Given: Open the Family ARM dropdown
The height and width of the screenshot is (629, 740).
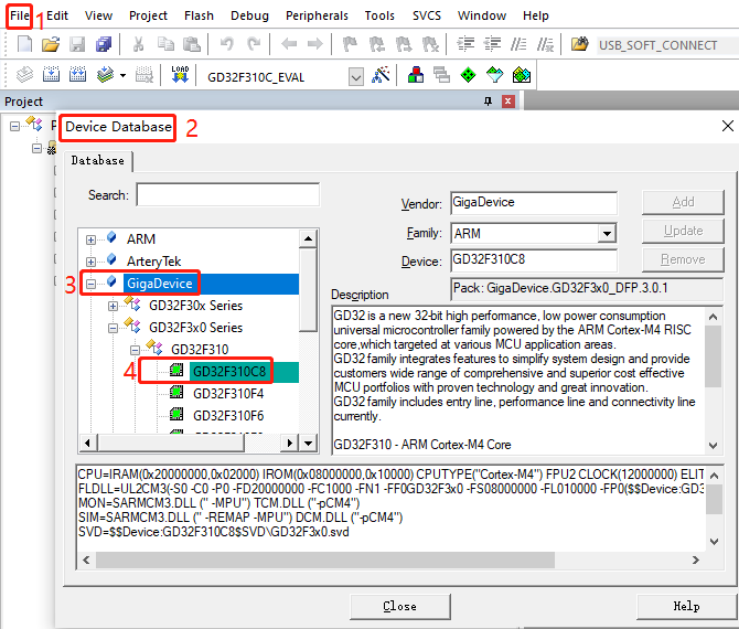Looking at the screenshot, I should [x=606, y=233].
